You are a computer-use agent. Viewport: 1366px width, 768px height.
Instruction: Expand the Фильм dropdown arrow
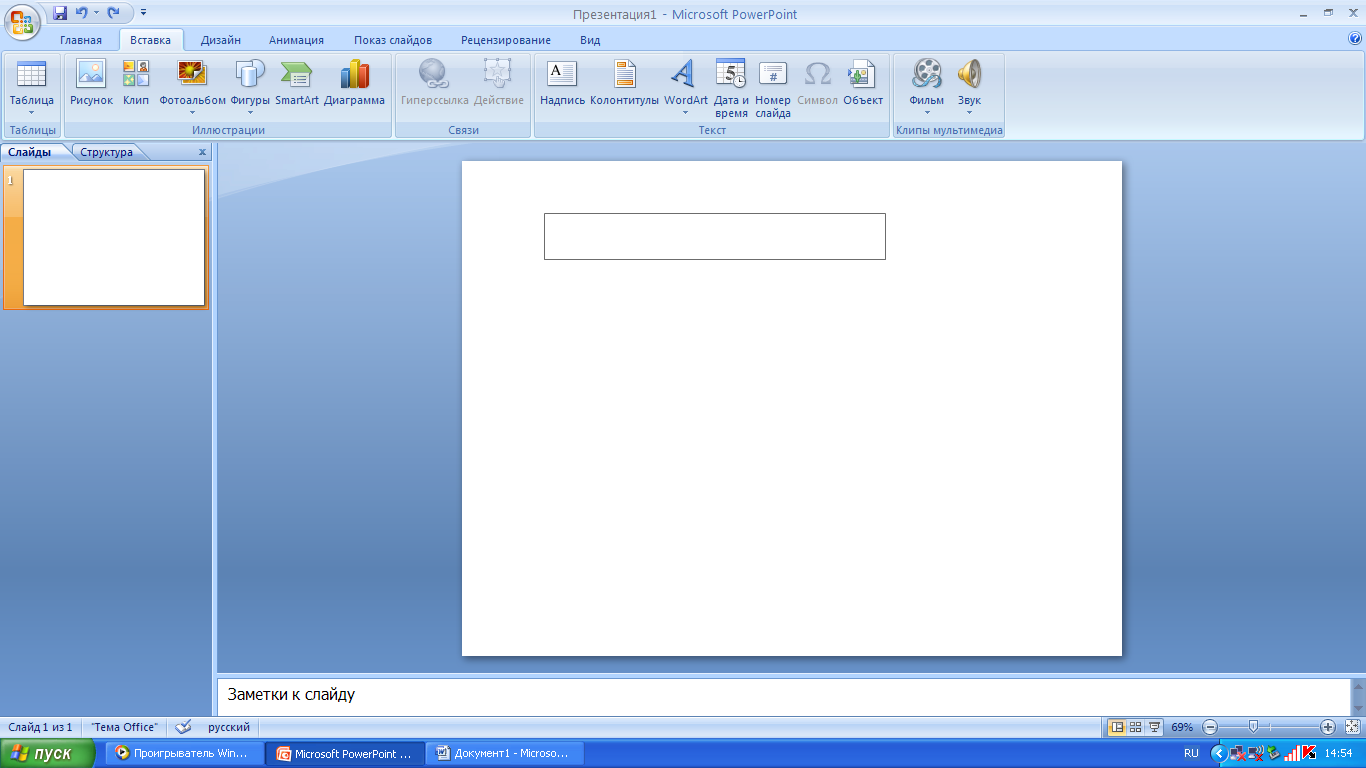(927, 113)
